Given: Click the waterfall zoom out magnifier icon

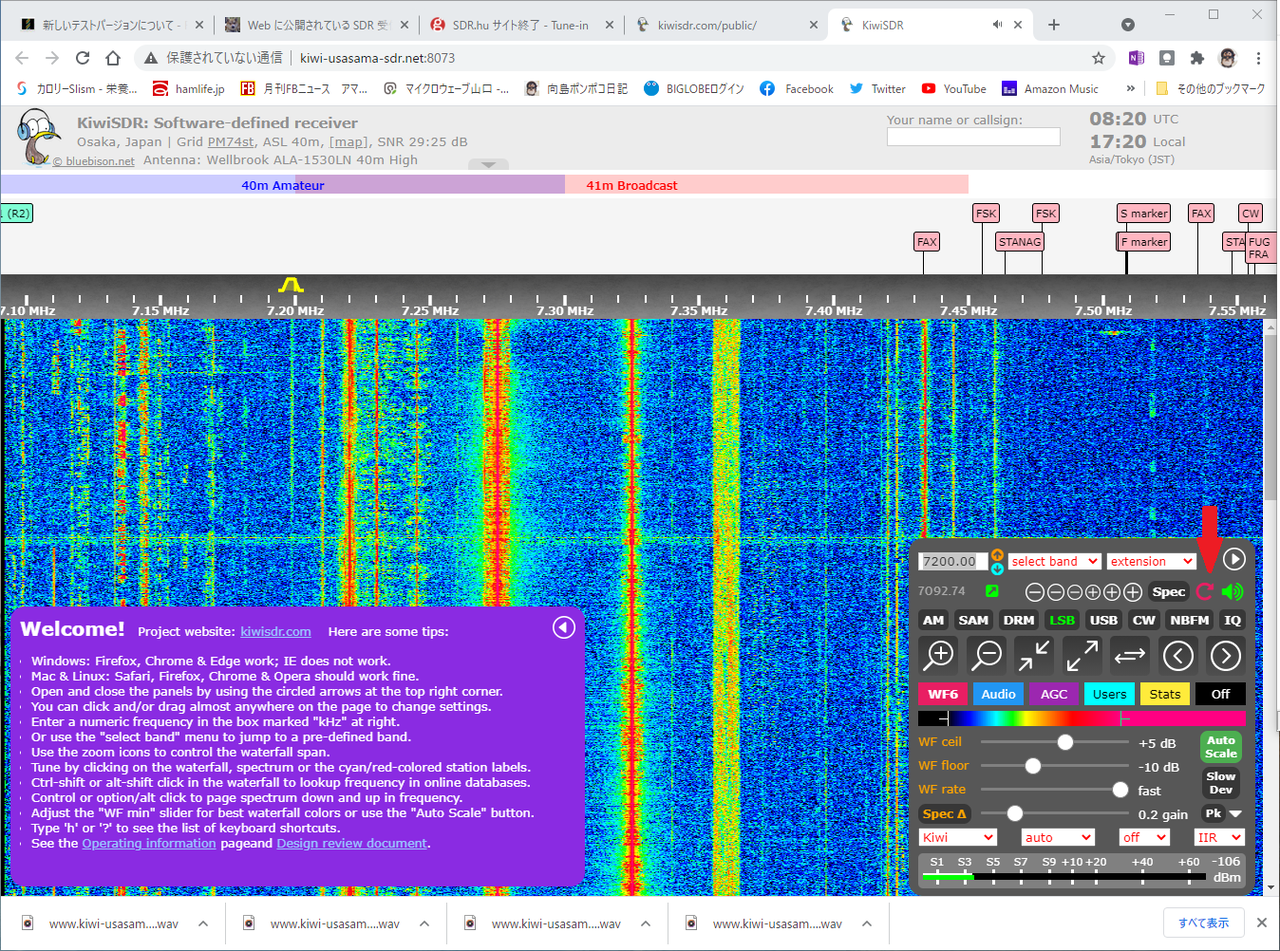Looking at the screenshot, I should click(x=987, y=655).
